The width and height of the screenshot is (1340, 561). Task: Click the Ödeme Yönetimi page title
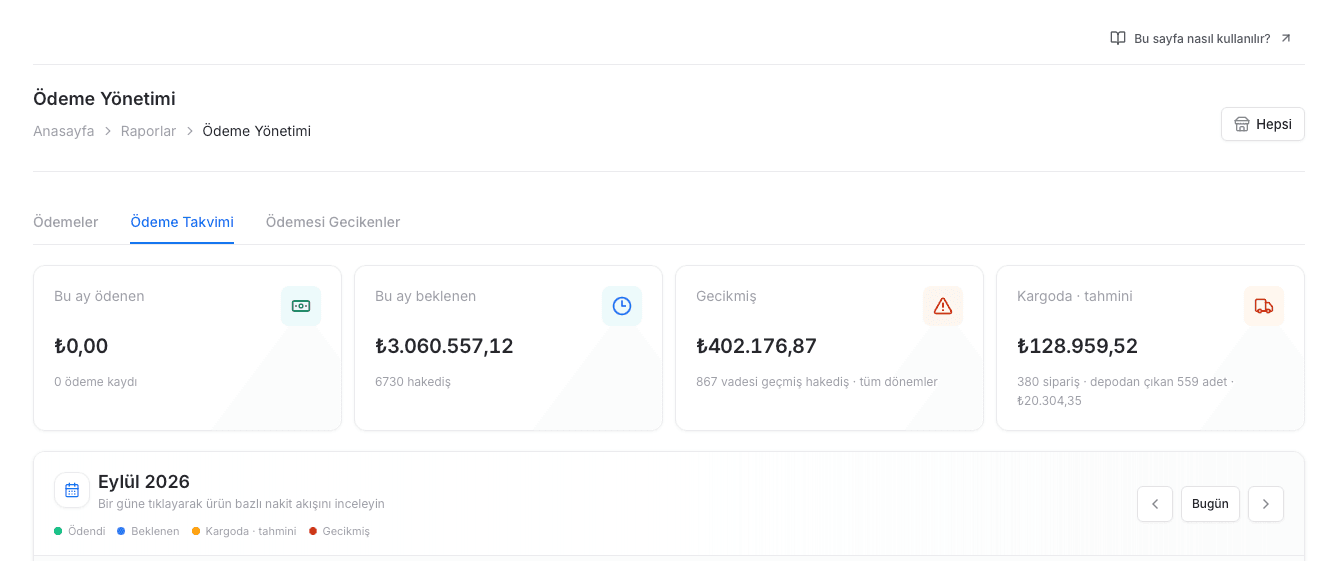point(104,99)
